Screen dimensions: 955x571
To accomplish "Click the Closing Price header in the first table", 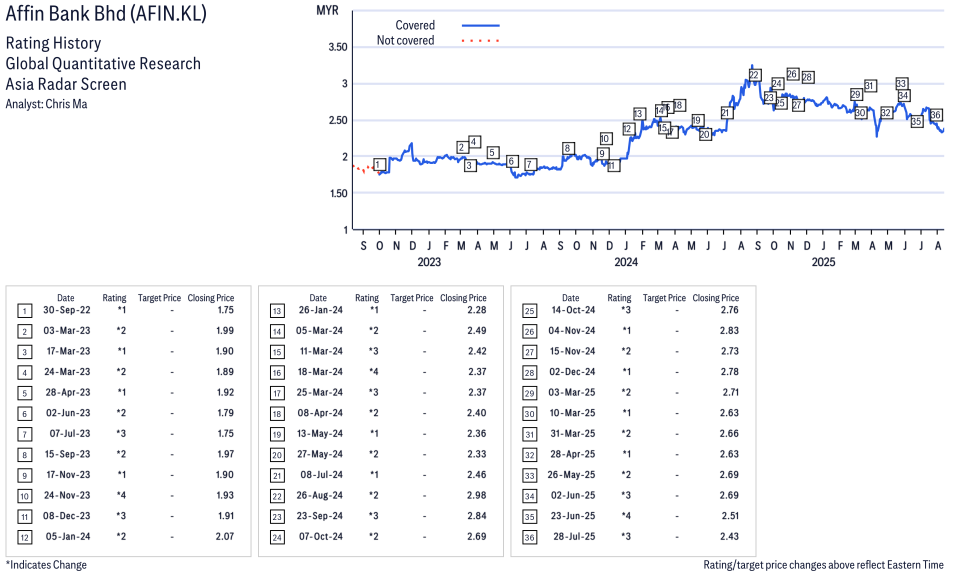I will [211, 298].
